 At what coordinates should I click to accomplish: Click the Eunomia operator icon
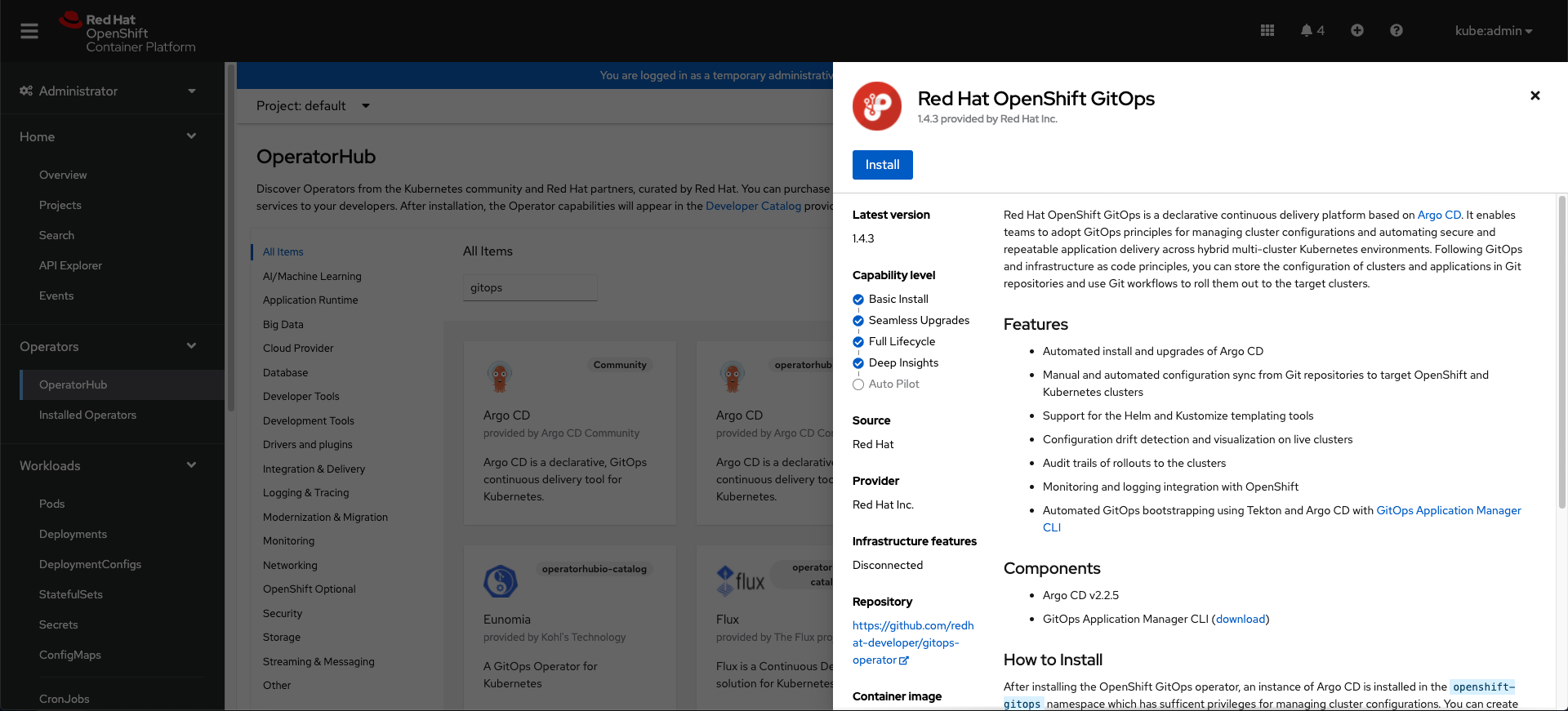click(501, 581)
